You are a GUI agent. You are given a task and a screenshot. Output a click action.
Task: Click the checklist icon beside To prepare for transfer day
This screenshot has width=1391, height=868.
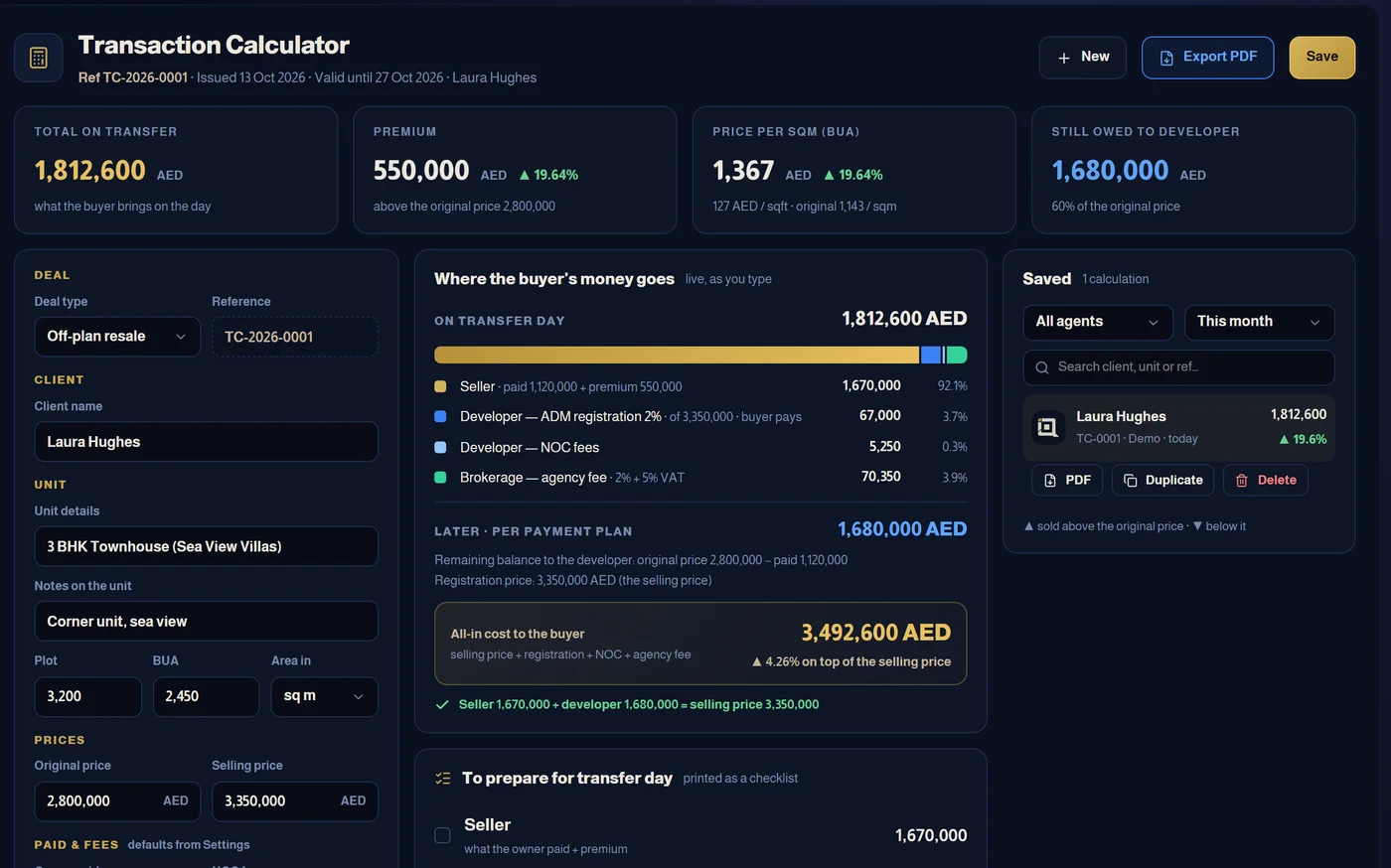pyautogui.click(x=443, y=779)
